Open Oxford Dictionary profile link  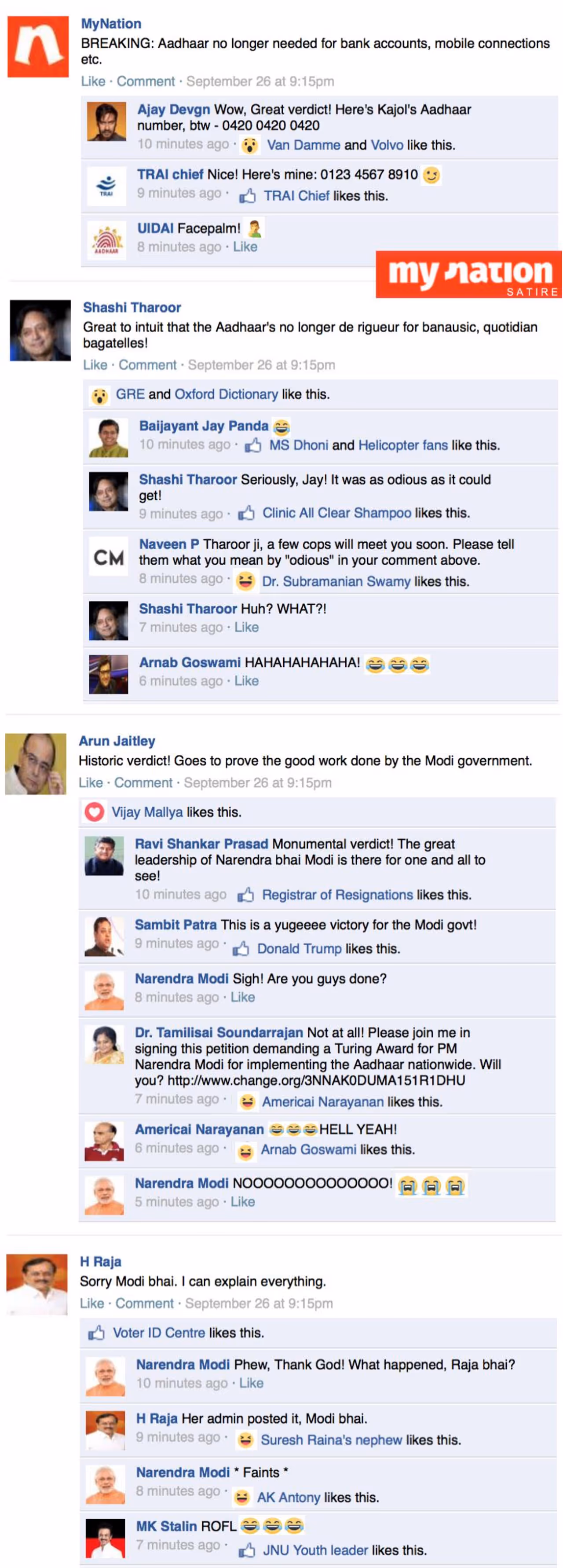coord(227,394)
